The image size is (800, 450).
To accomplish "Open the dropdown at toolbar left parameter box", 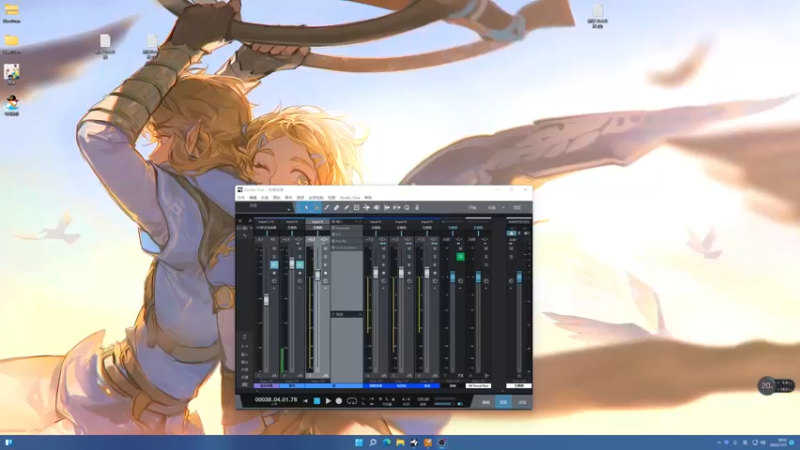I will (288, 208).
